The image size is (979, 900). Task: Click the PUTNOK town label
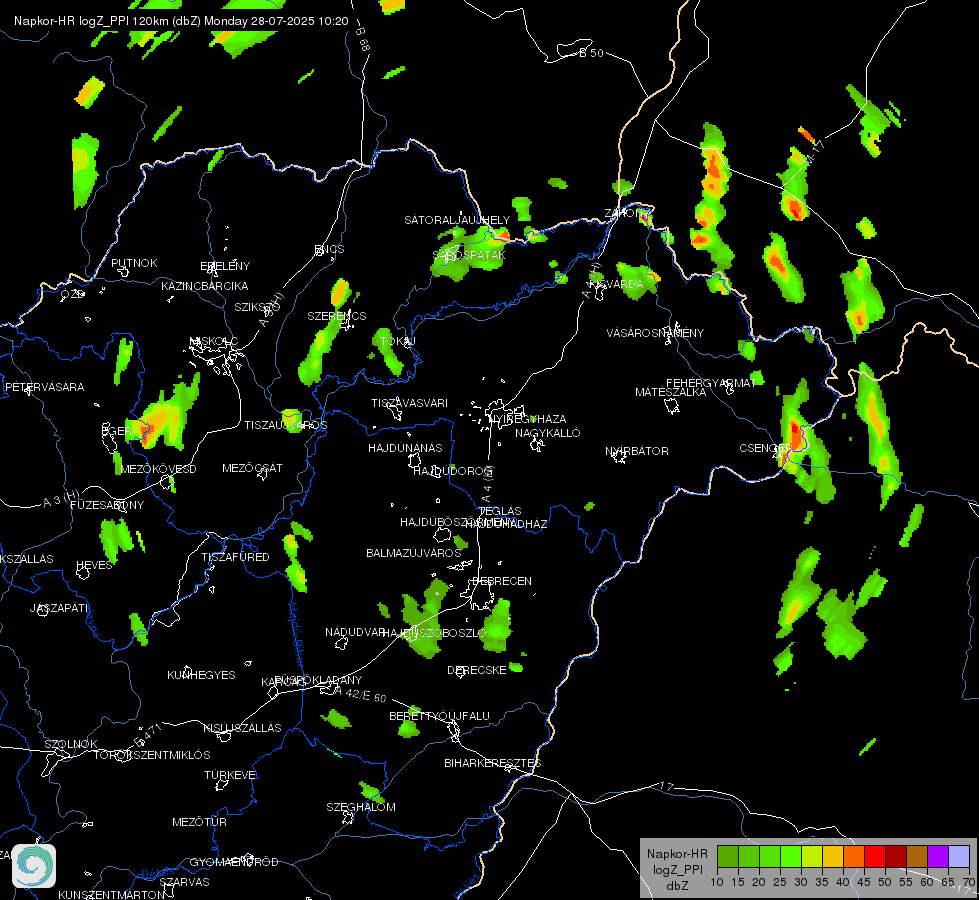coord(134,264)
